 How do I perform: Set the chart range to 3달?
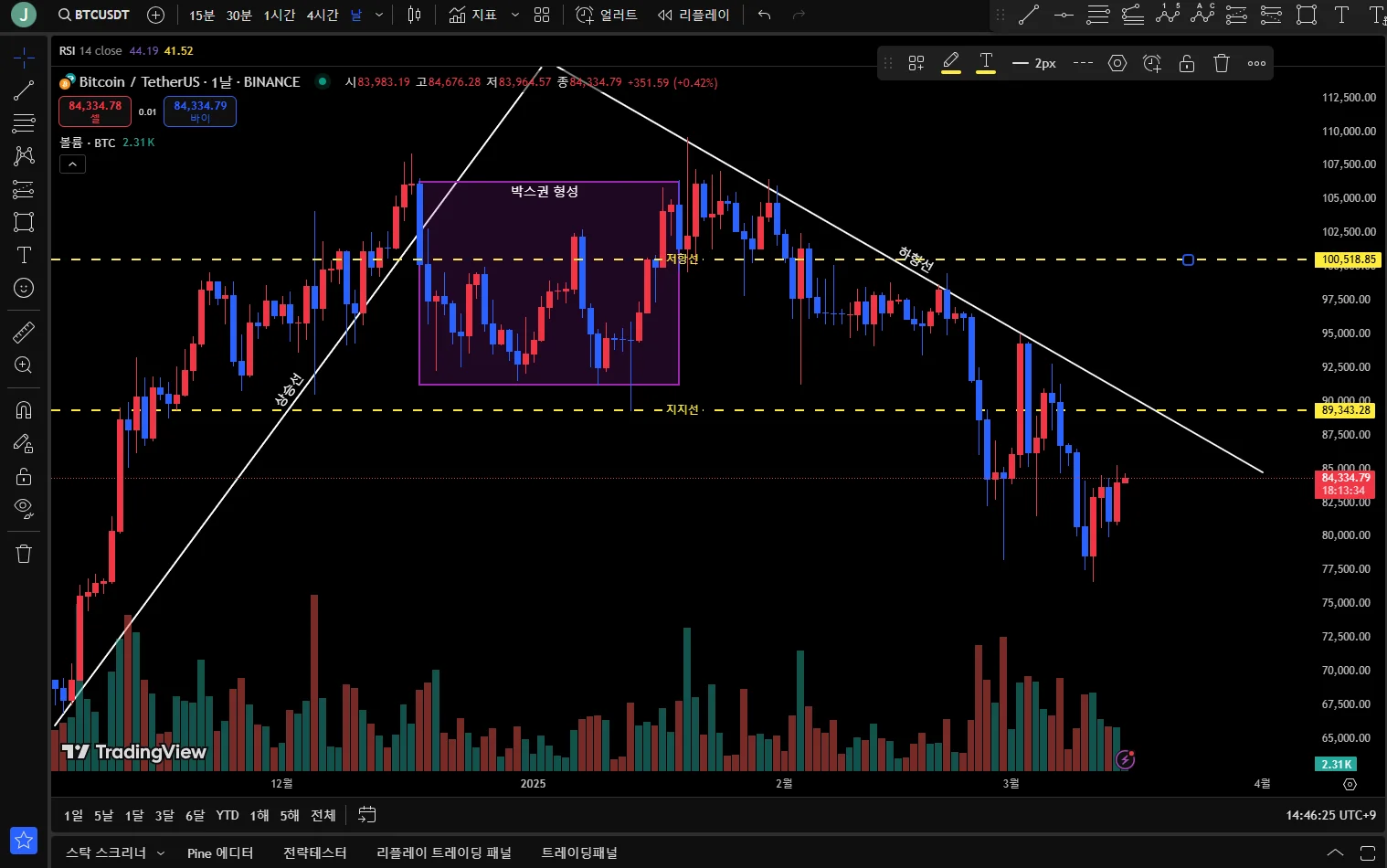pyautogui.click(x=164, y=815)
